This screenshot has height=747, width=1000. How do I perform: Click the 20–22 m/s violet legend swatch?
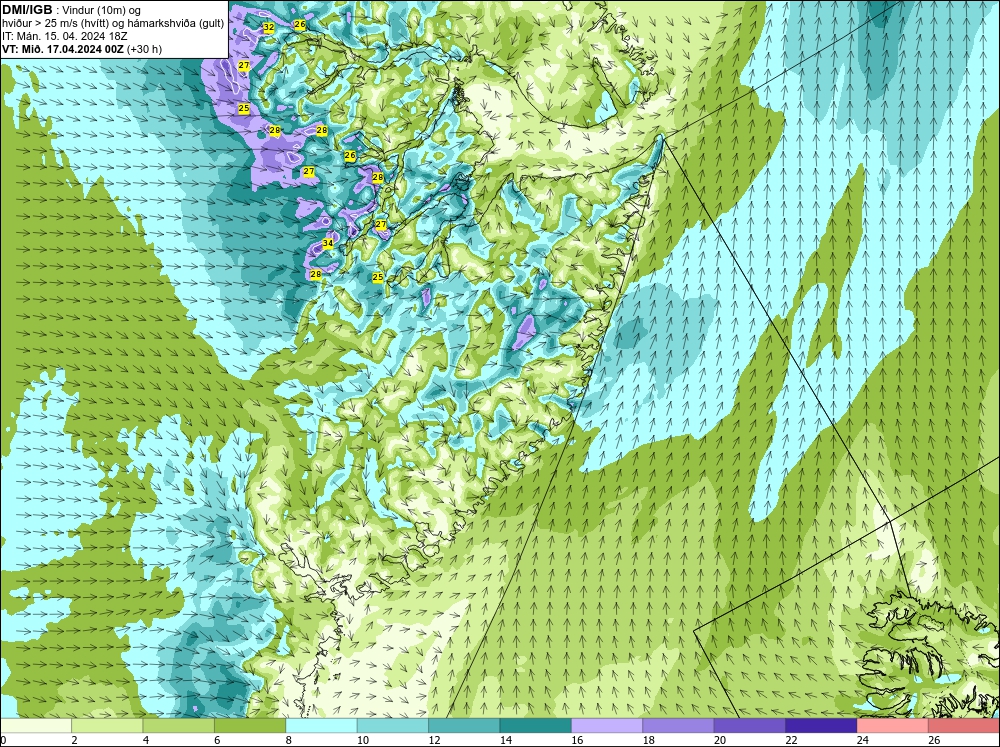coord(750,725)
